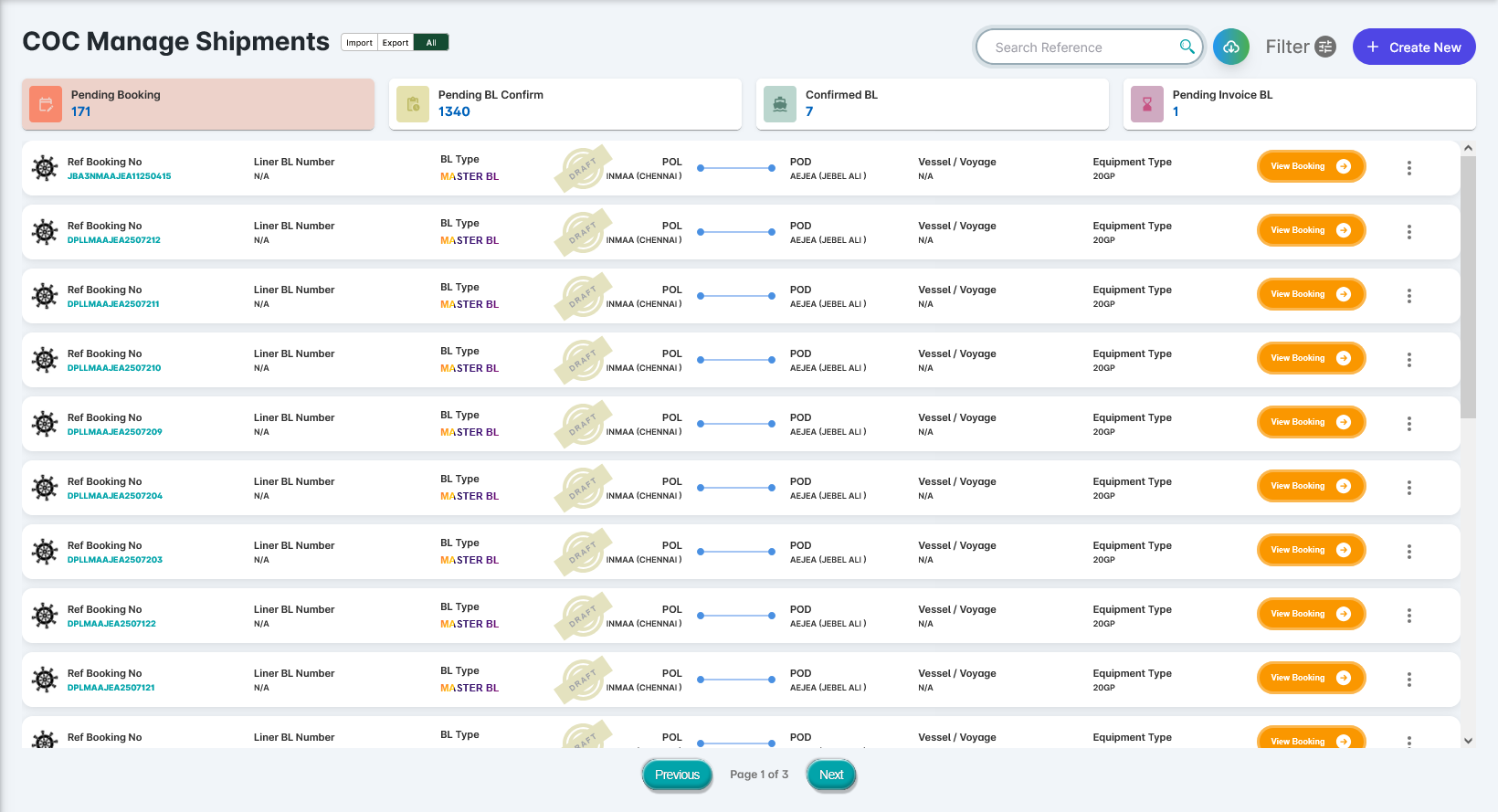Click the Pending BL Confirm clipboard icon
The width and height of the screenshot is (1498, 812).
(x=413, y=104)
